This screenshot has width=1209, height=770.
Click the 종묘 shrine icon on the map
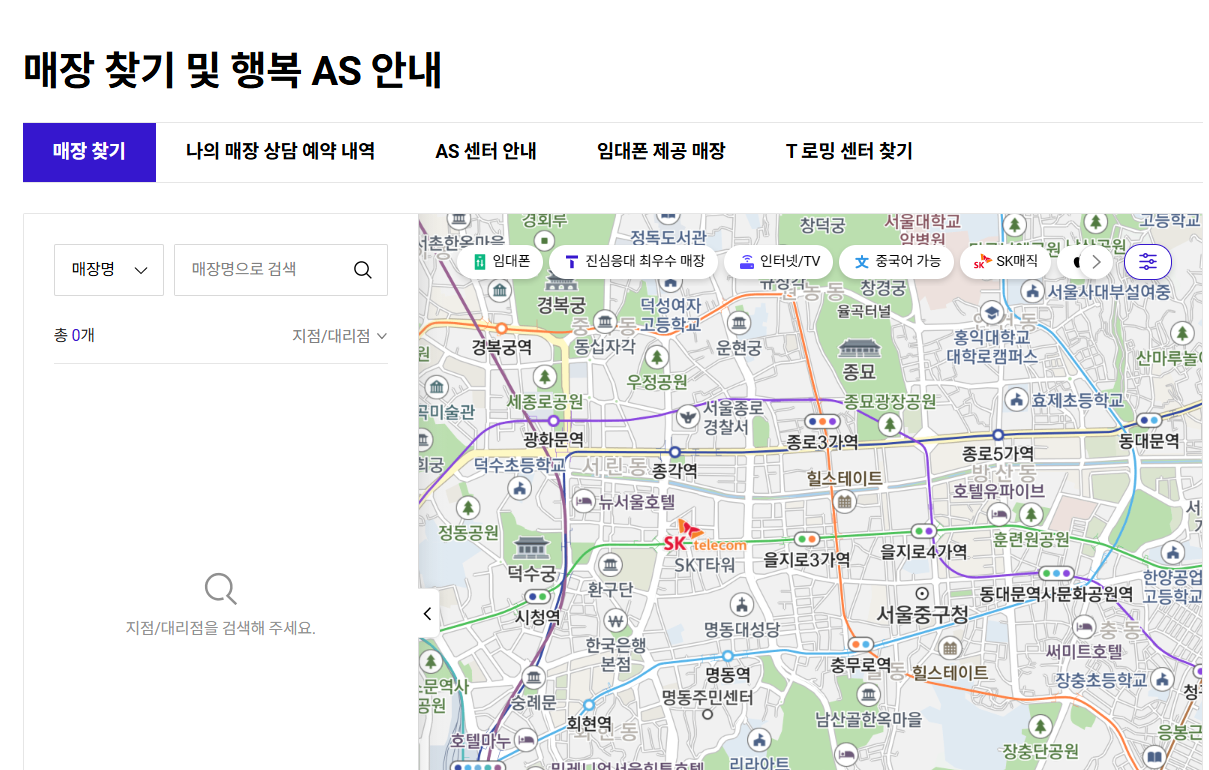pos(858,348)
